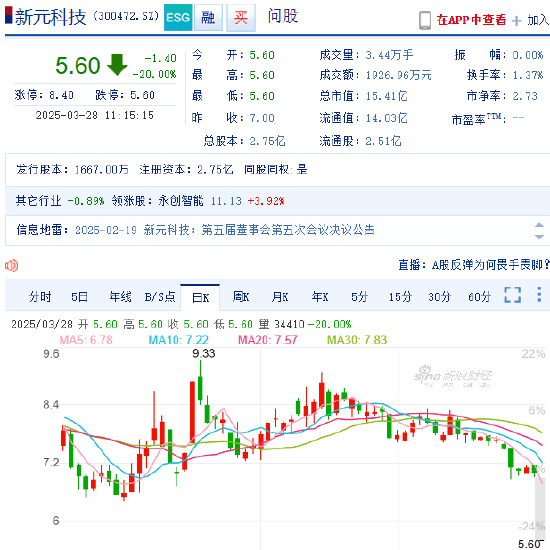Click the phone icon beside 在APP中查看
Viewport: 550px width, 550px height.
click(x=425, y=20)
